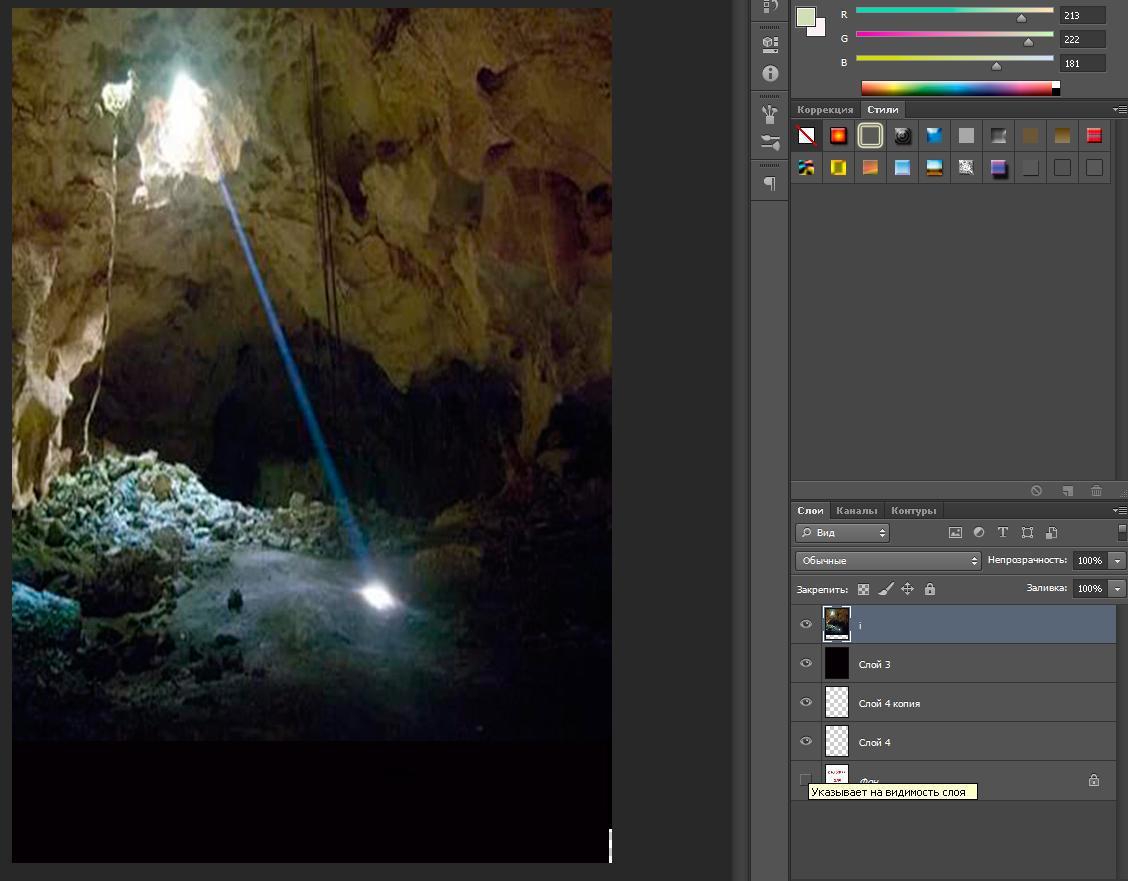Toggle visibility of Слой 4 копия

click(x=806, y=702)
